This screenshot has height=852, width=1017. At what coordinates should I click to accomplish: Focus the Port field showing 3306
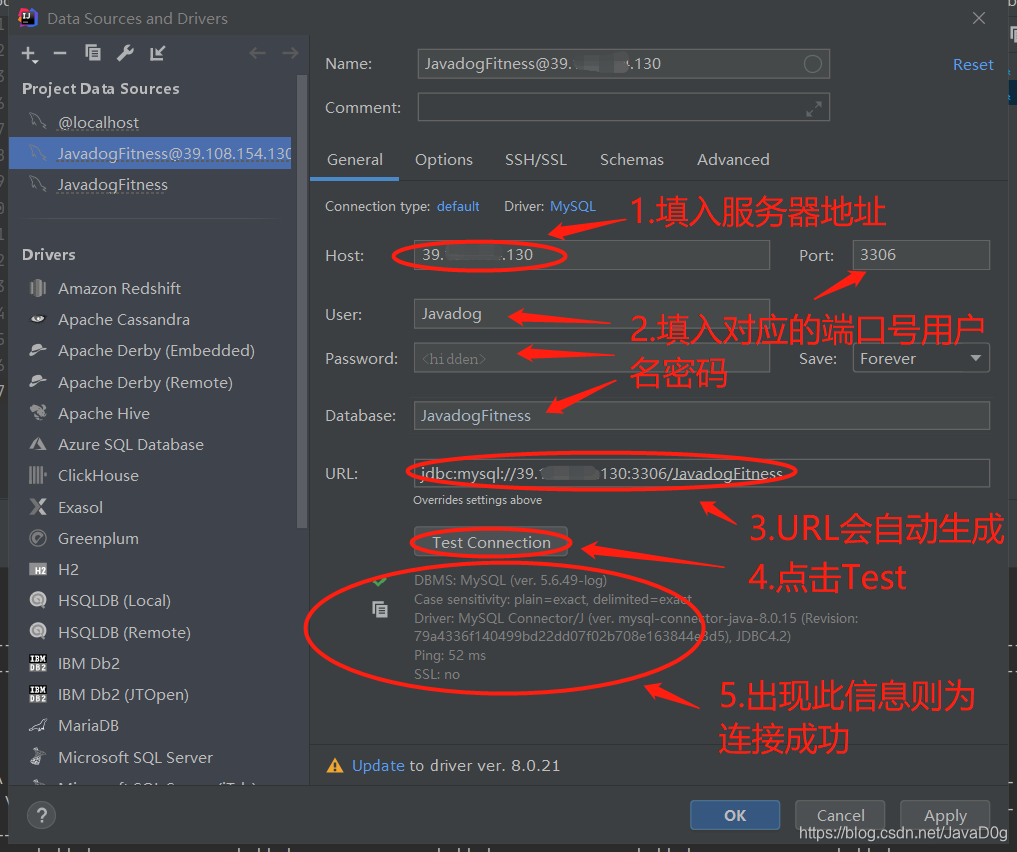tap(921, 255)
